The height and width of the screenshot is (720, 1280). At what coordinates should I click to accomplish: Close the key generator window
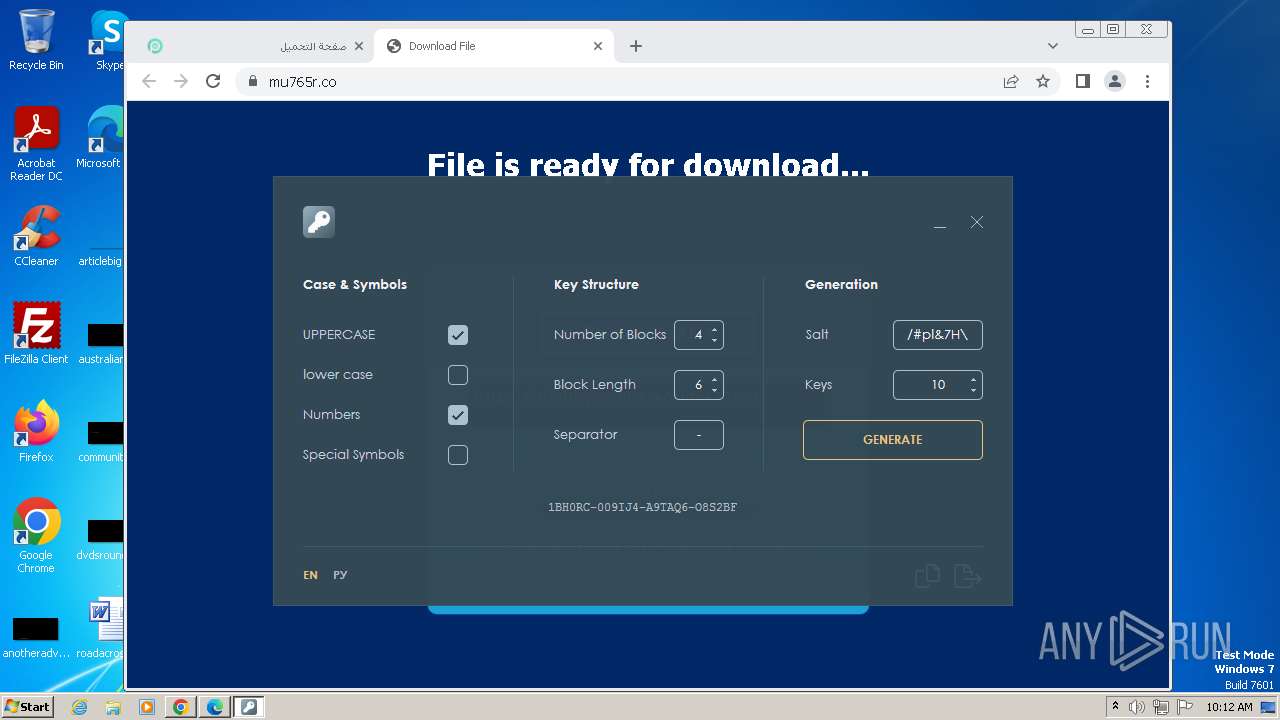tap(977, 222)
